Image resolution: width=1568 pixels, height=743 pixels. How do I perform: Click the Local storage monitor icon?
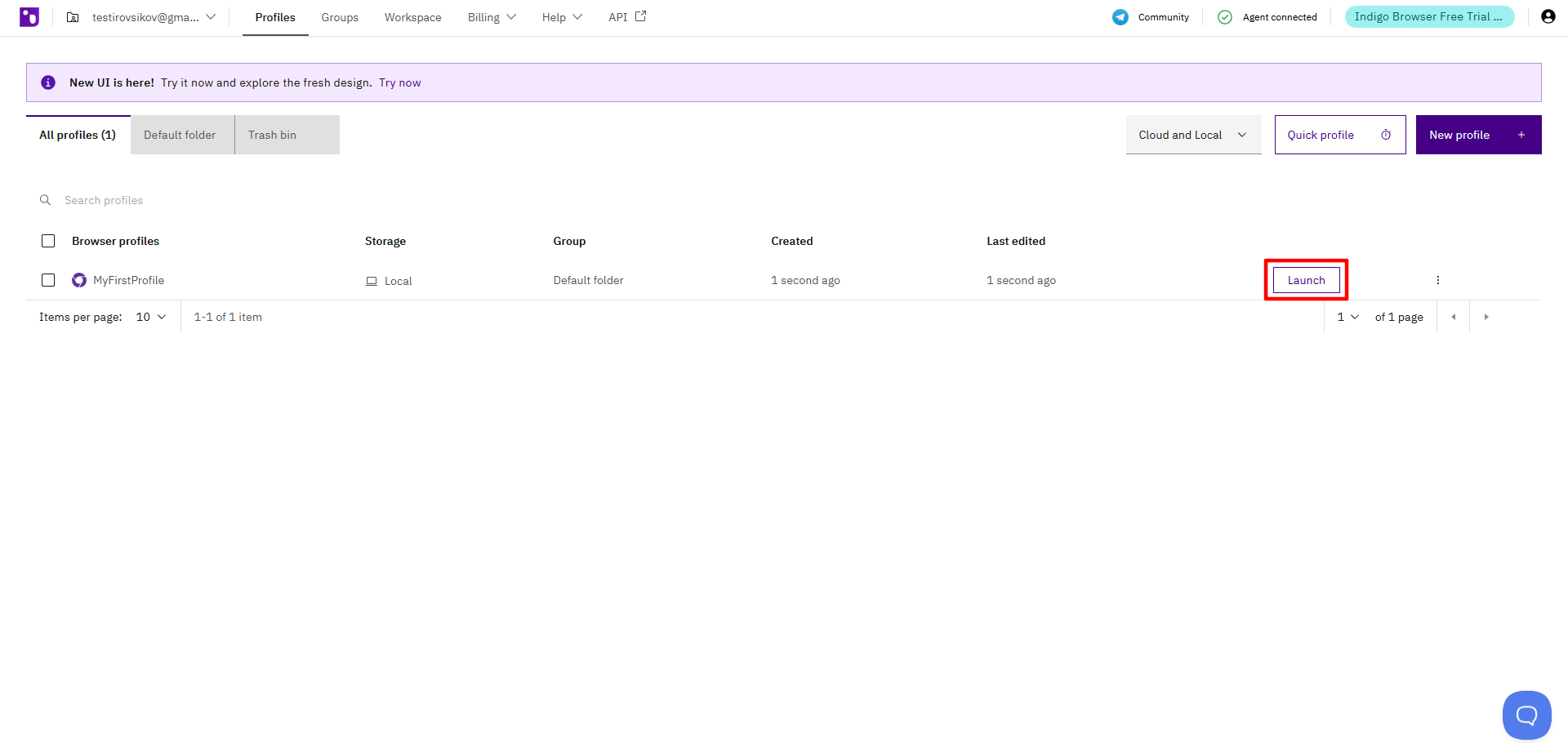click(372, 280)
